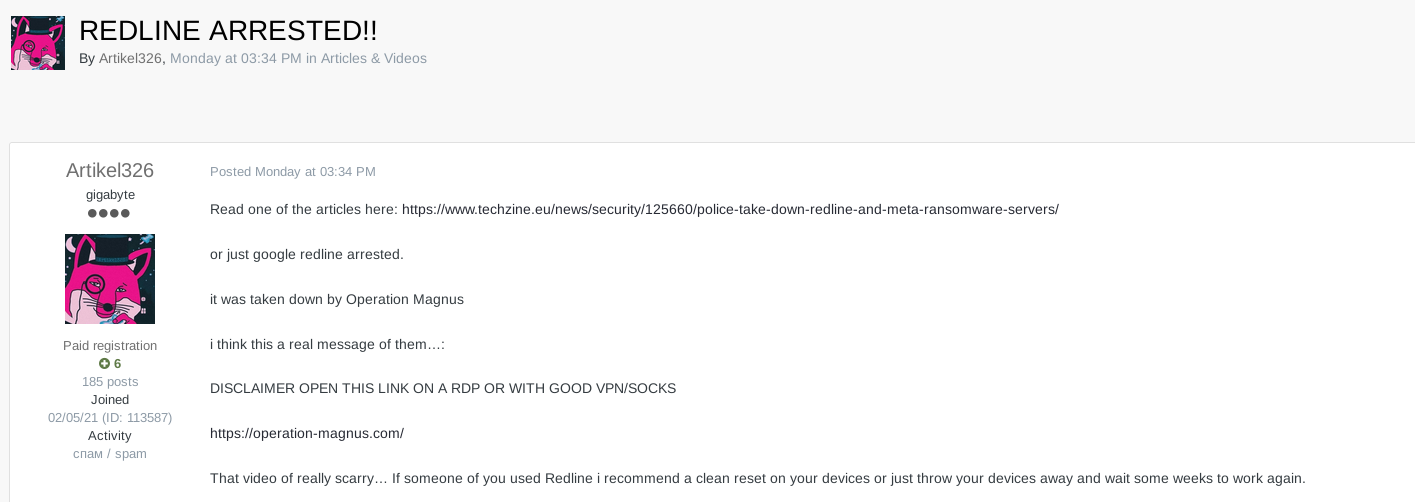Click the reputation score number 6
The width and height of the screenshot is (1415, 502).
[118, 364]
